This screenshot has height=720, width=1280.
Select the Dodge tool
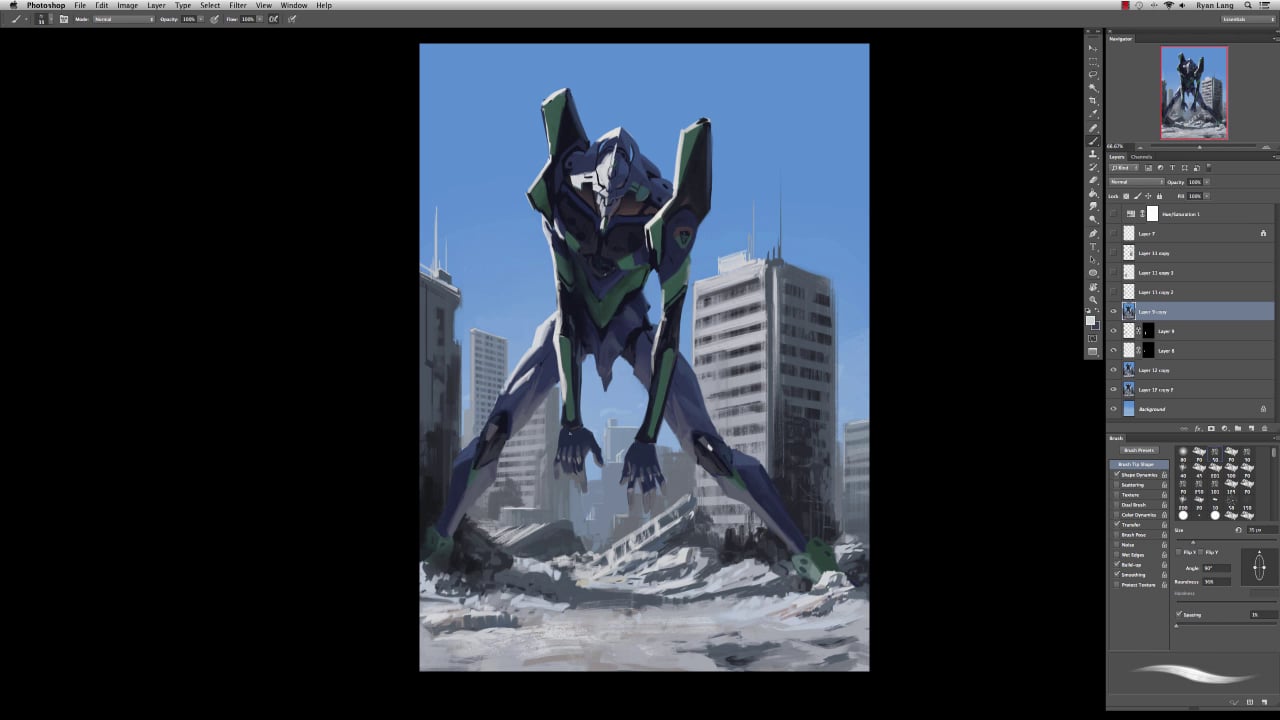pos(1093,220)
